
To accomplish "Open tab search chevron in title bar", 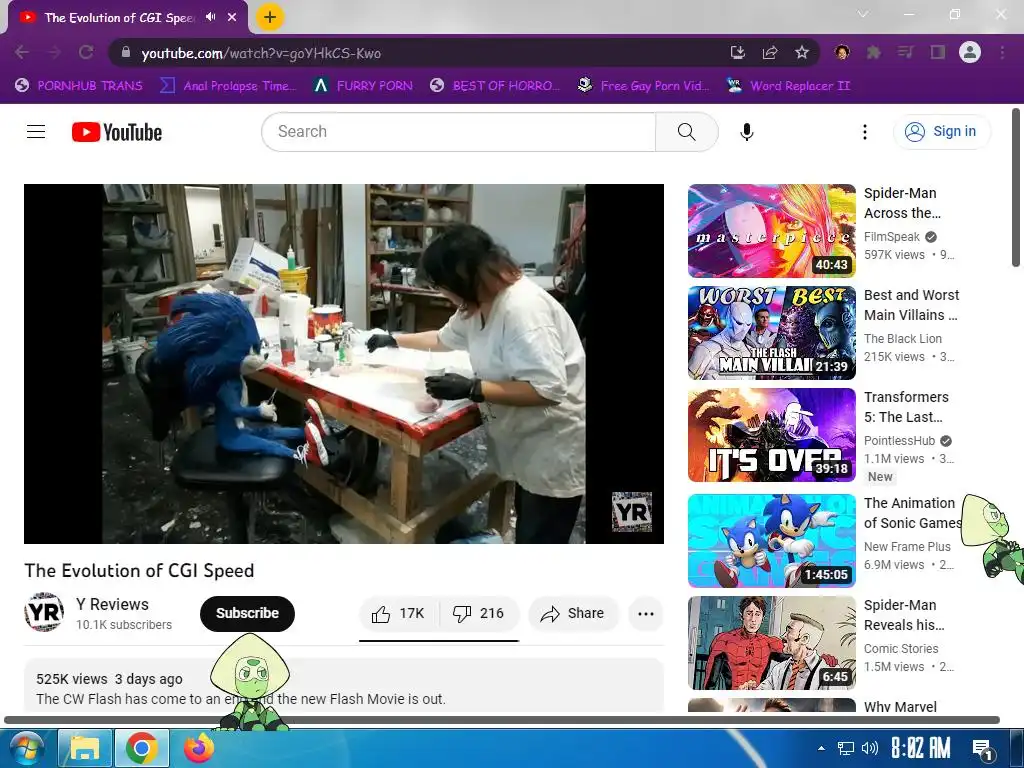I will pyautogui.click(x=863, y=14).
